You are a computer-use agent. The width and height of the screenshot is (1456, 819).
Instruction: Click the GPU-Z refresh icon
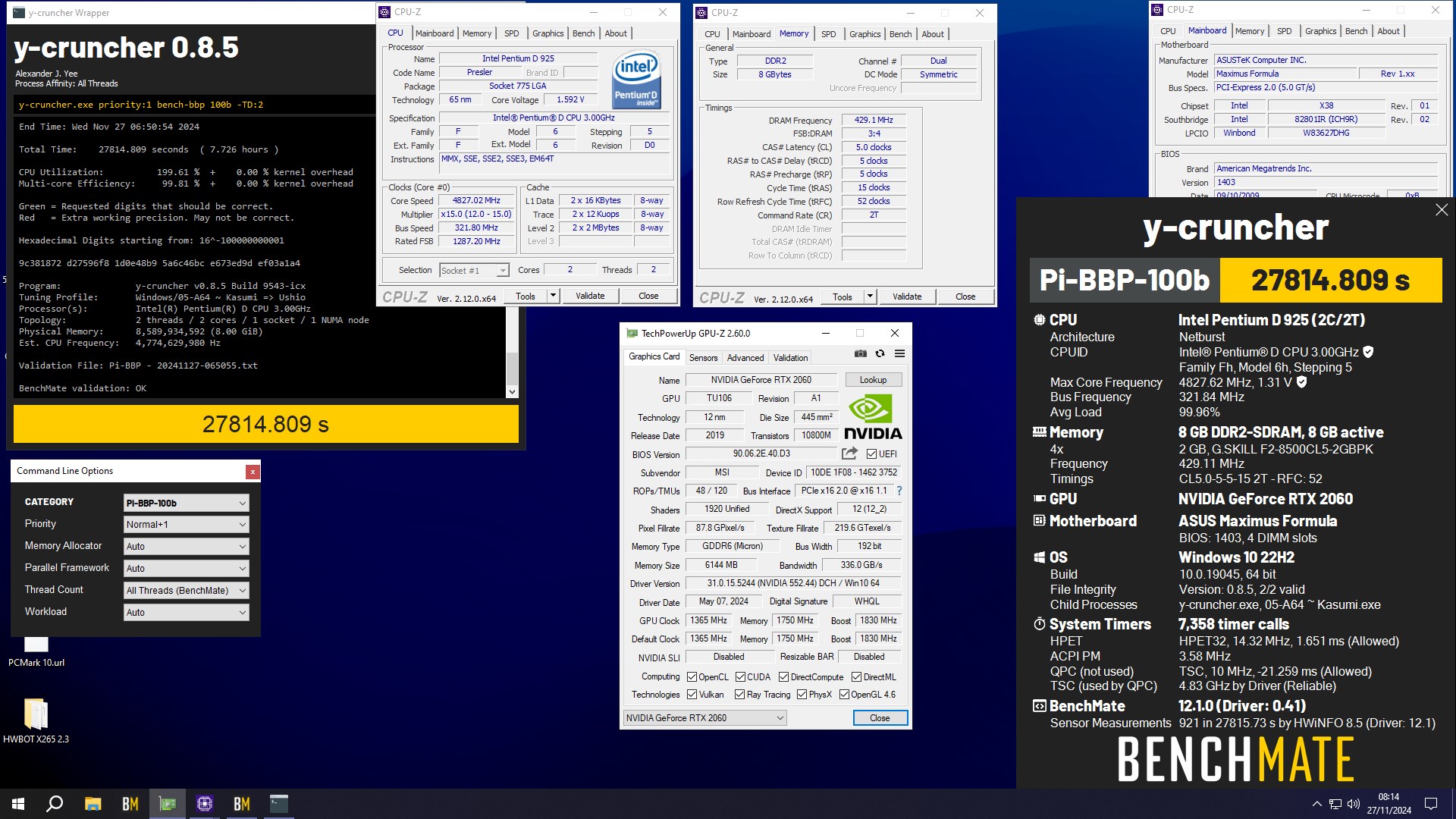(x=880, y=353)
